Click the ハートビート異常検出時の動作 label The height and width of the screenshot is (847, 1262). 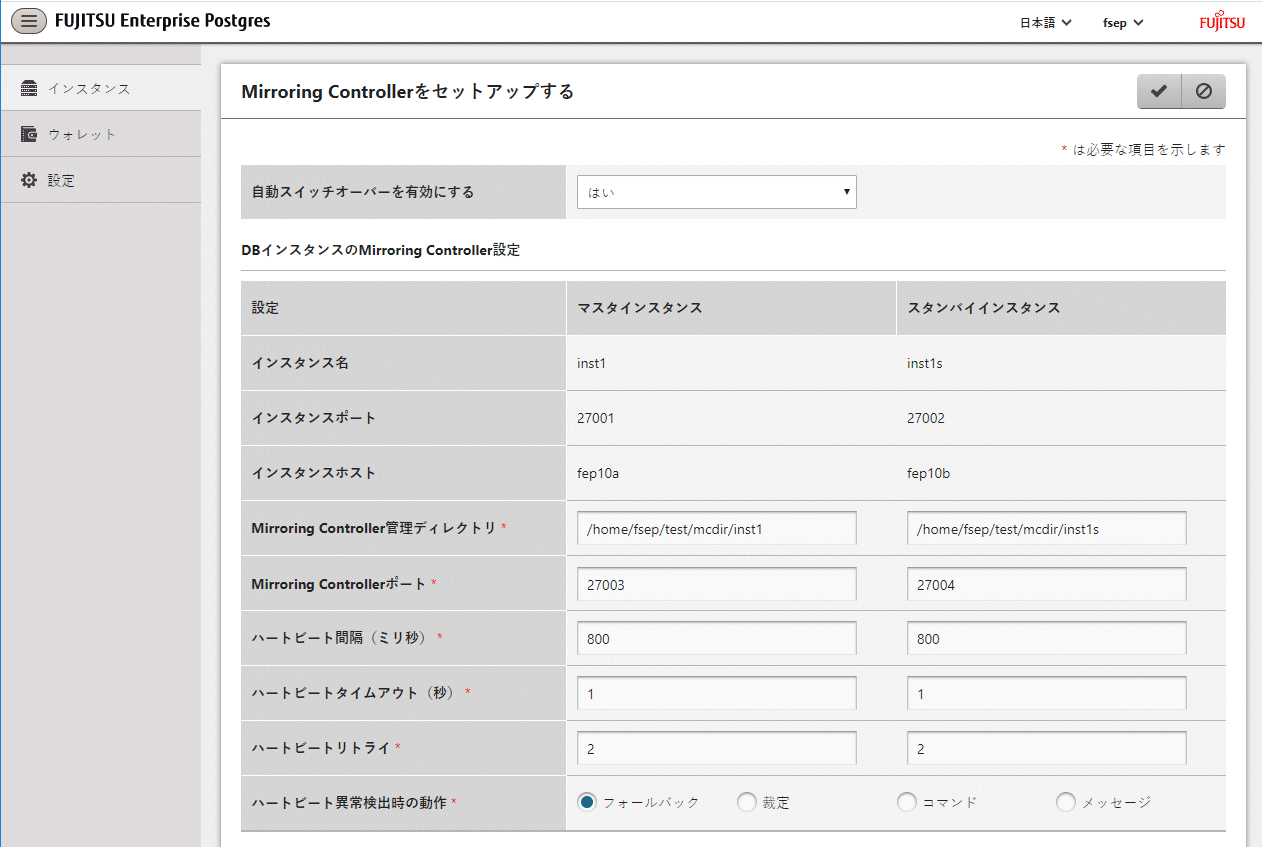(349, 802)
